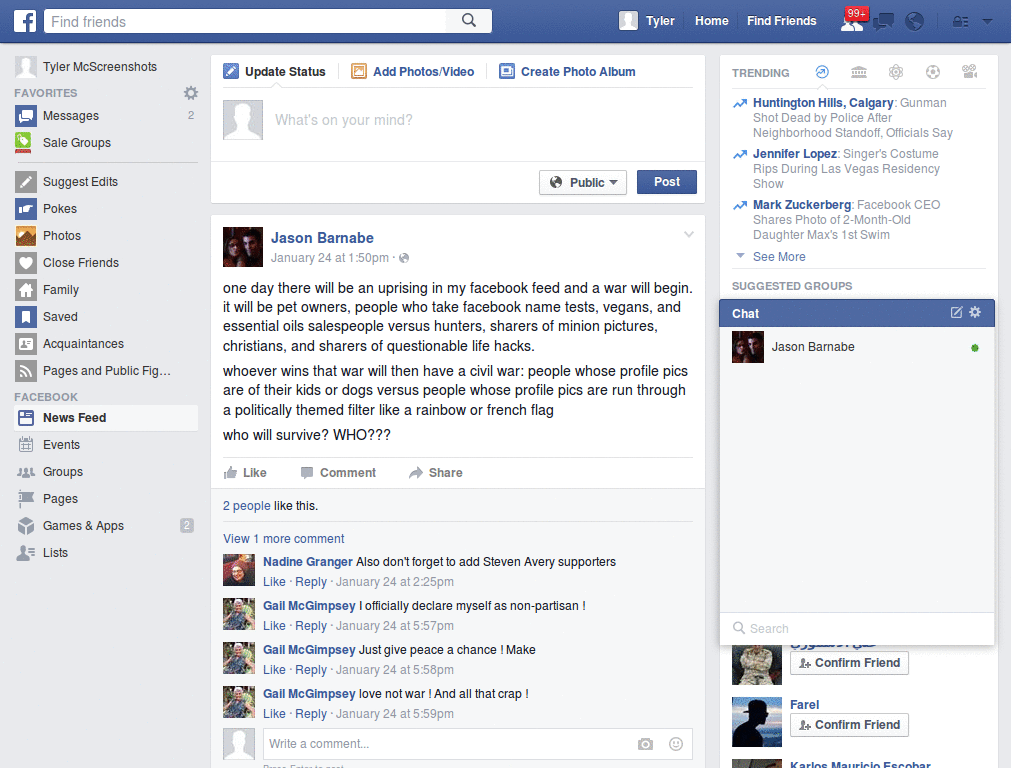The width and height of the screenshot is (1024, 768).
Task: Expand the account menu arrow in top bar
Action: pos(987,22)
